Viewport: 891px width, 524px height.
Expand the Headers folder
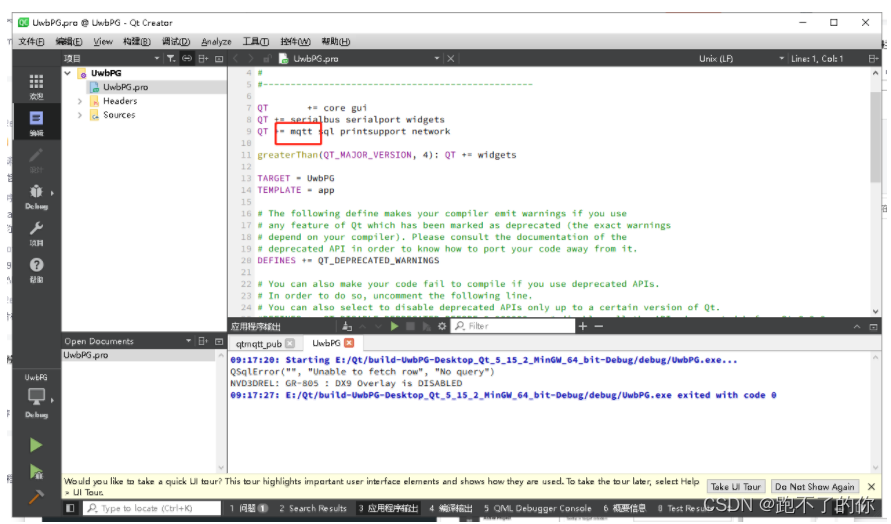coord(80,101)
